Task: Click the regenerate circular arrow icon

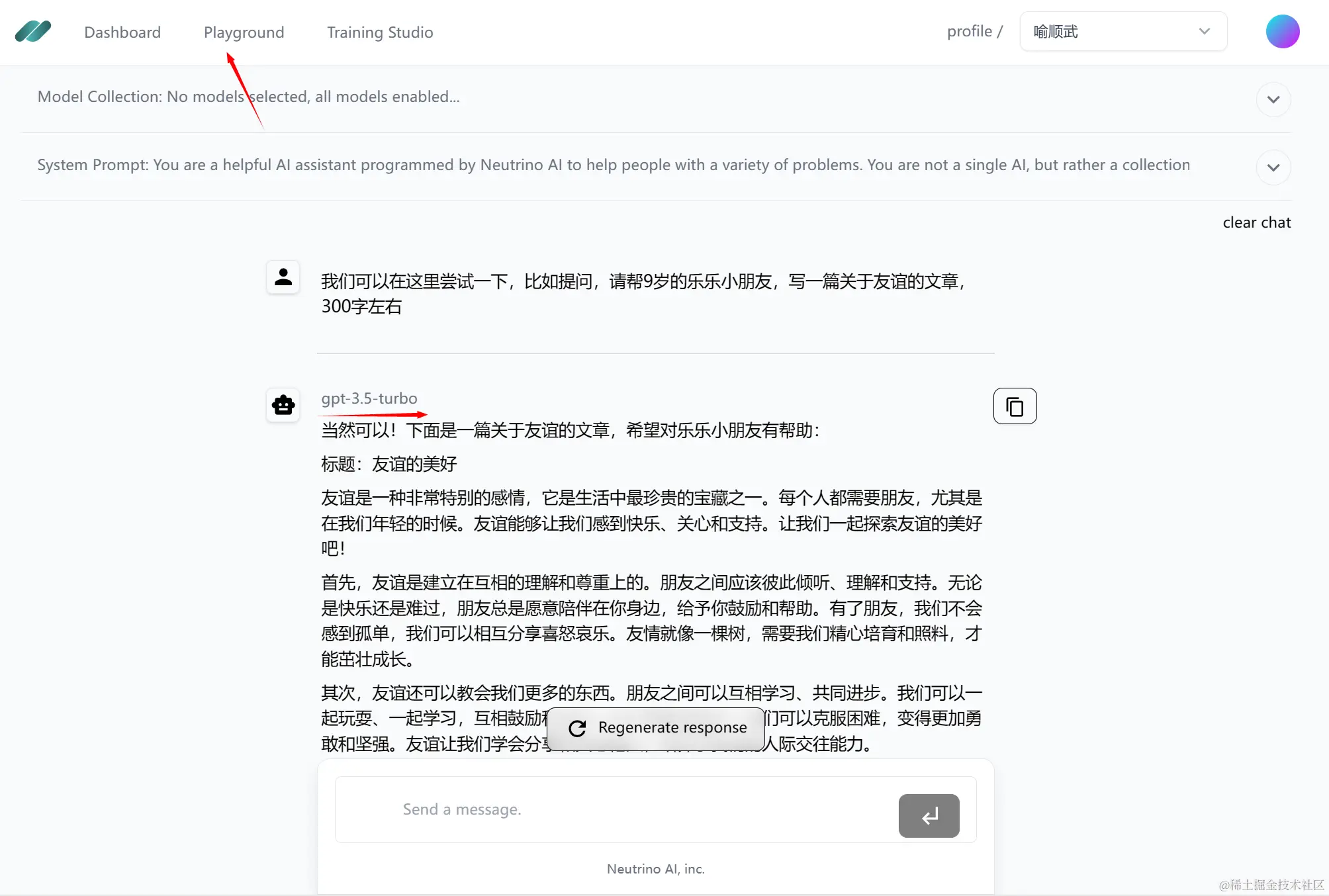Action: [x=577, y=728]
